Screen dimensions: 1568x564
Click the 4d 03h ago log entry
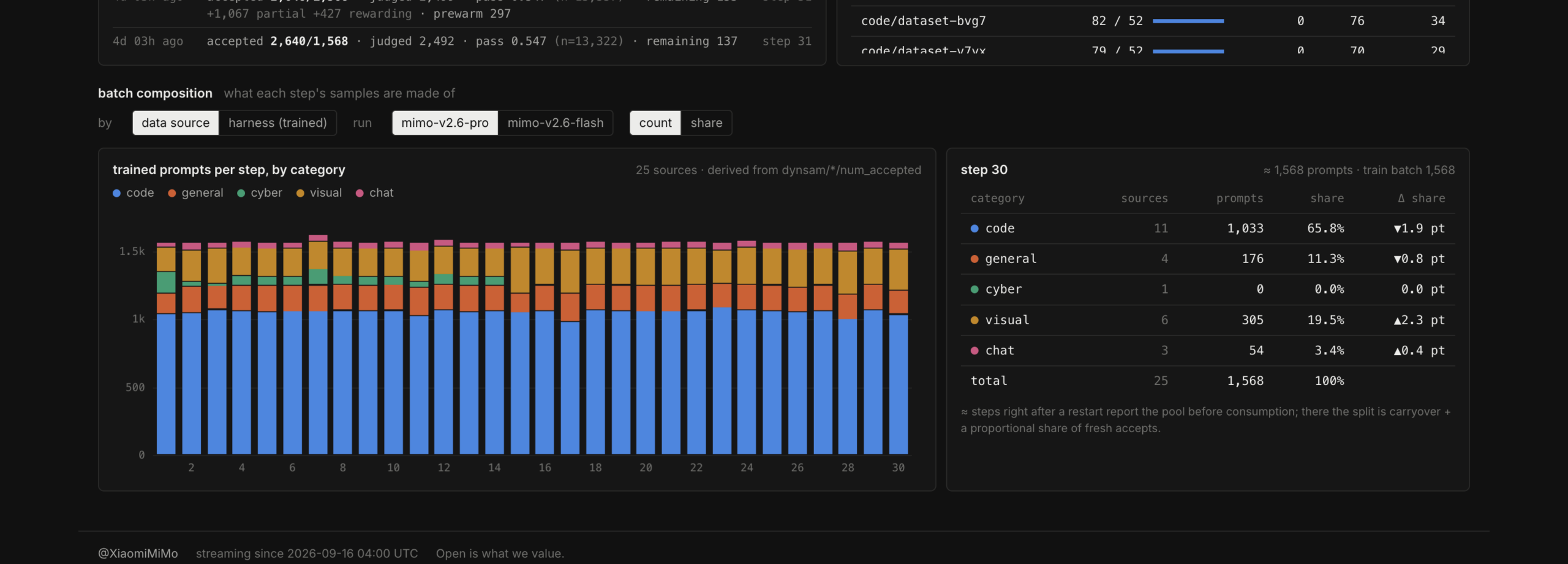[462, 41]
